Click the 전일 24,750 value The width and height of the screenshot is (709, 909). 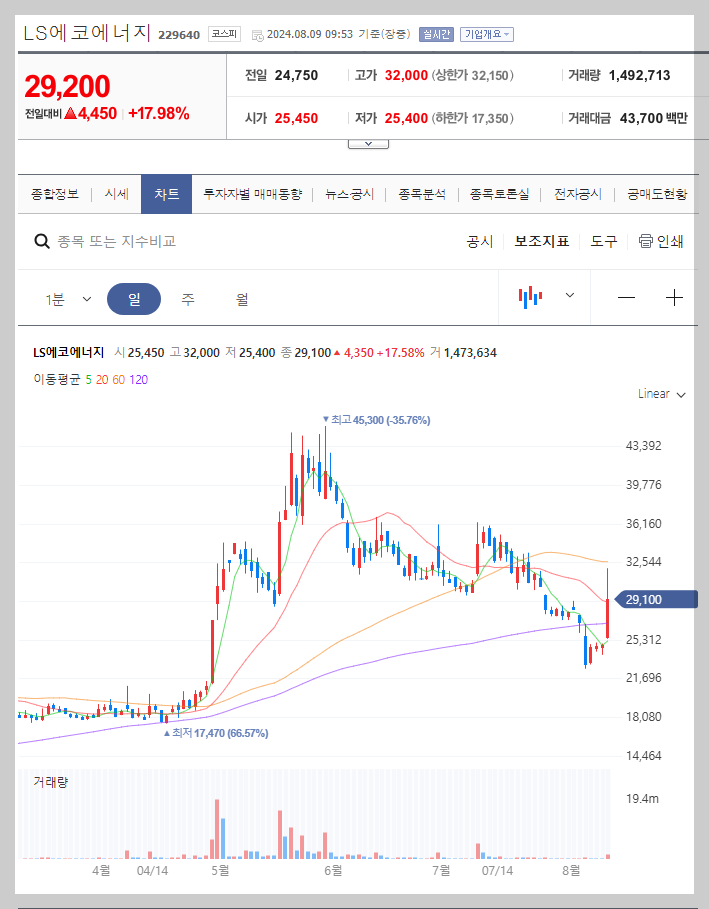pyautogui.click(x=296, y=75)
